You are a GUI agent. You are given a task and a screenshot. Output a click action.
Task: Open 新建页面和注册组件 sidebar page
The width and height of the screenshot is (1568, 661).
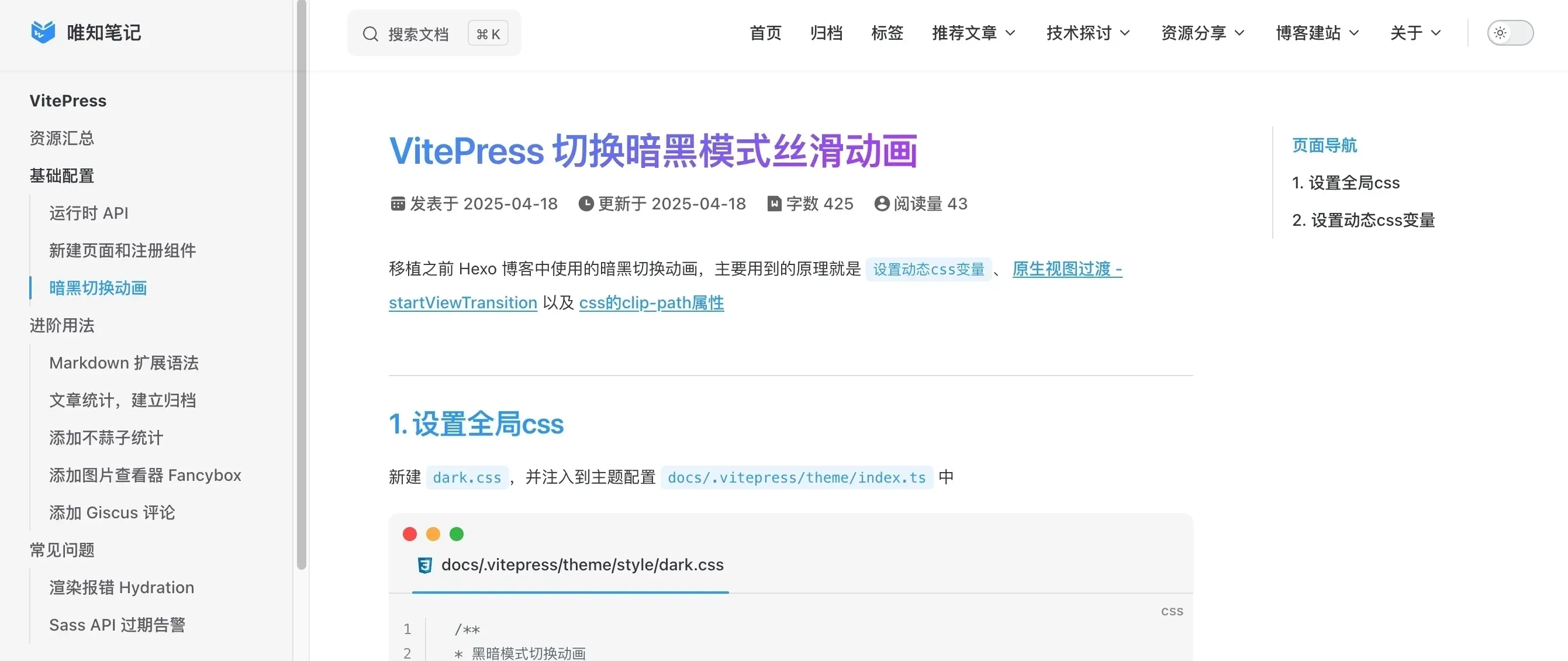coord(122,250)
